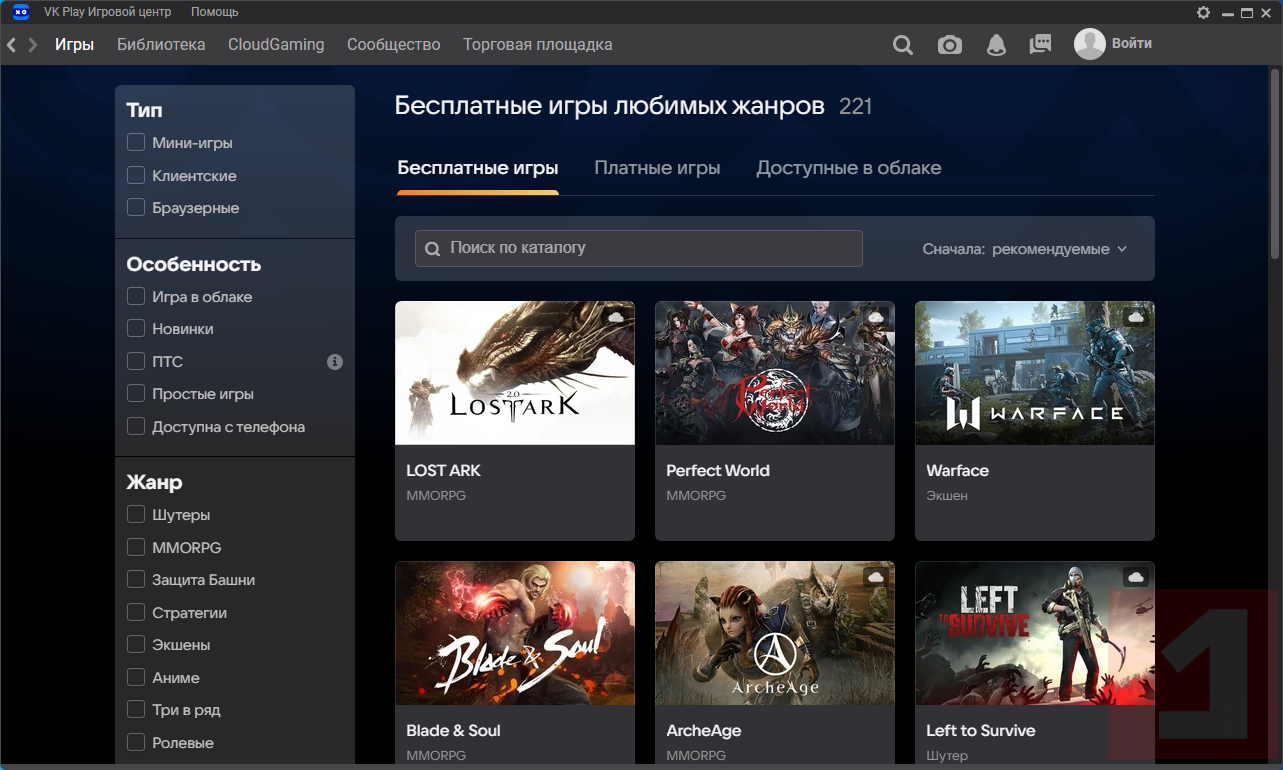Click the cloud icon on Warface card

click(1136, 317)
